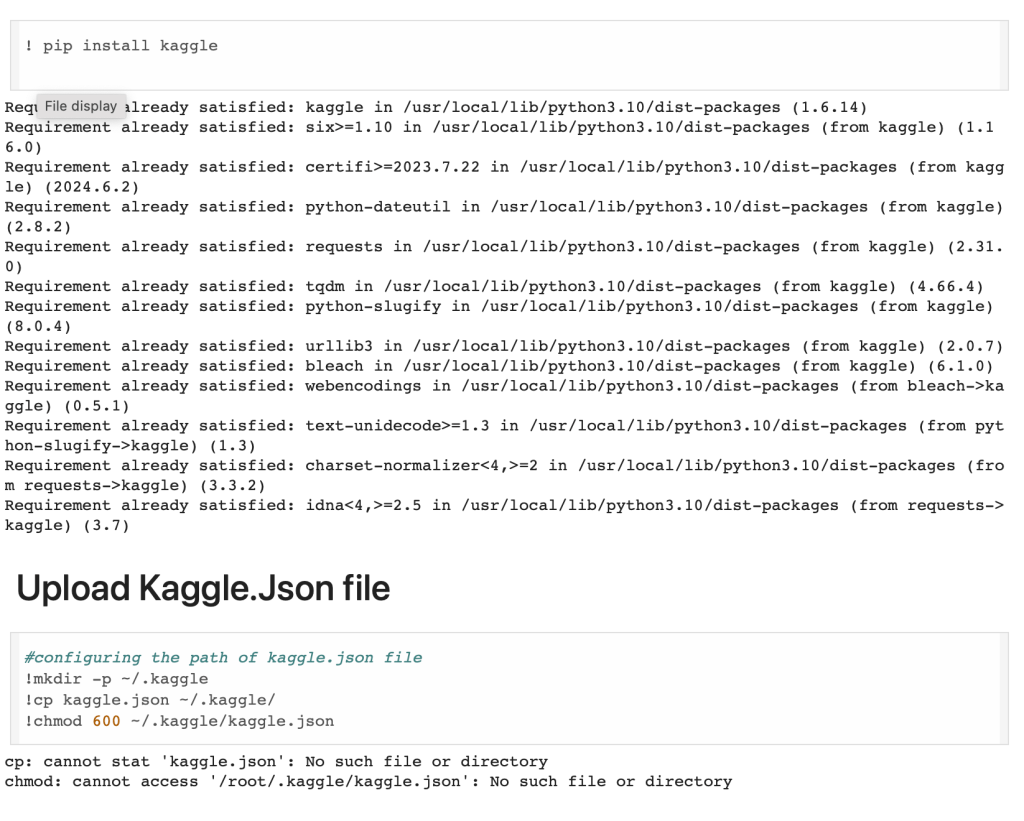The image size is (1024, 821).
Task: Click the mkdir -p ~/.kaggle command line
Action: [116, 679]
